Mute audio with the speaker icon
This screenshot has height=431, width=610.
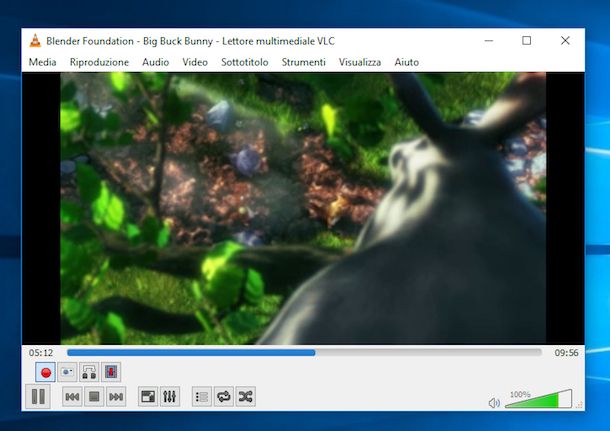point(494,403)
